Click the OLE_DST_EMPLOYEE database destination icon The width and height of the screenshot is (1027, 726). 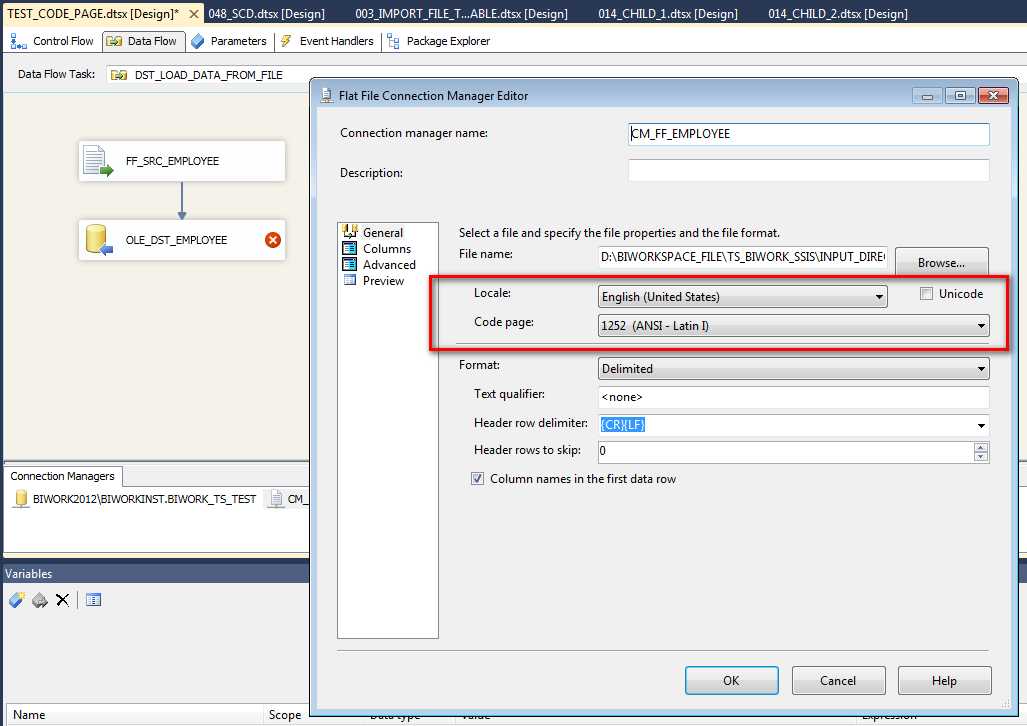pyautogui.click(x=99, y=240)
